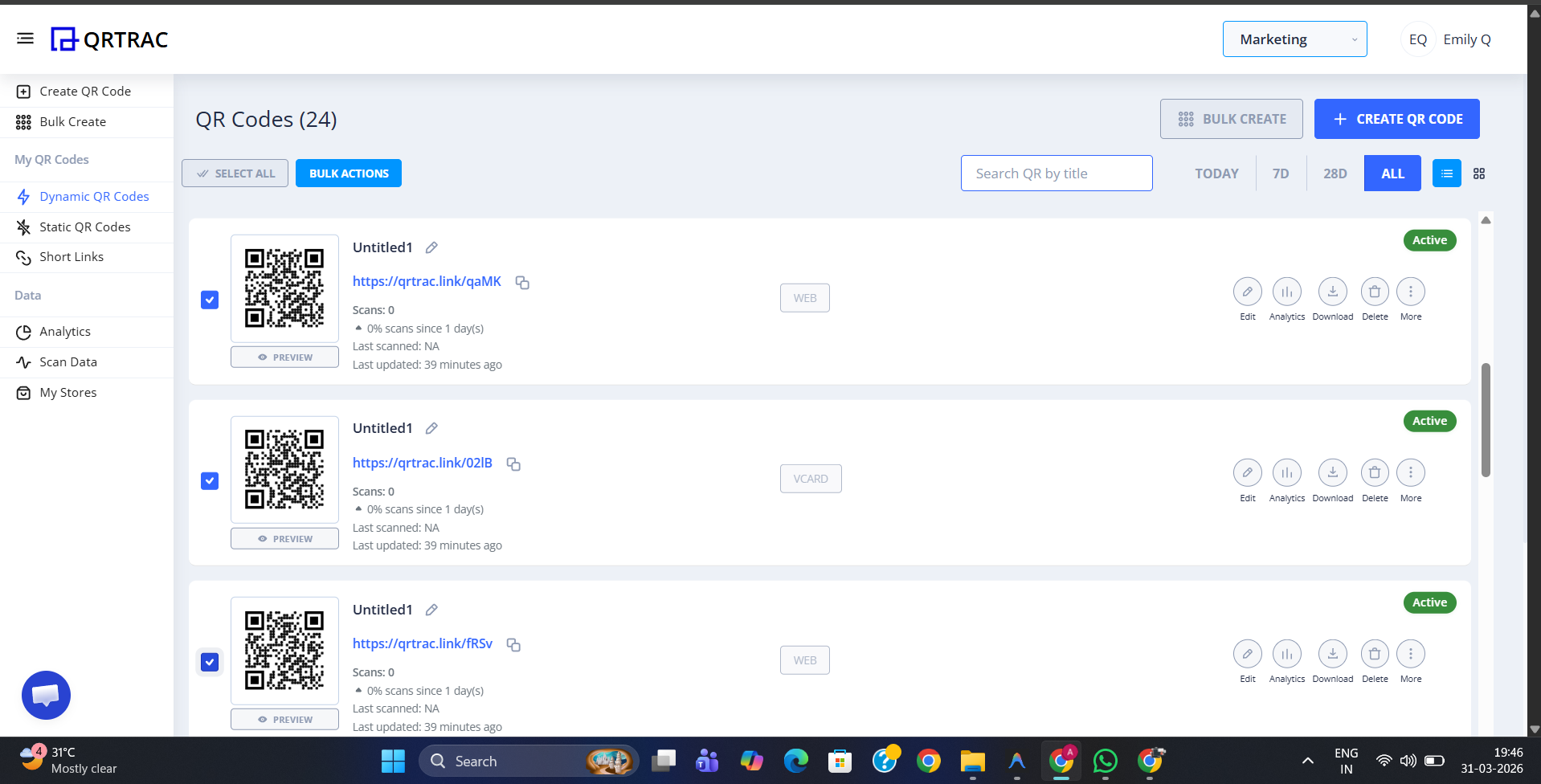Open the chat support bubble at bottom left
1541x784 pixels.
(46, 695)
